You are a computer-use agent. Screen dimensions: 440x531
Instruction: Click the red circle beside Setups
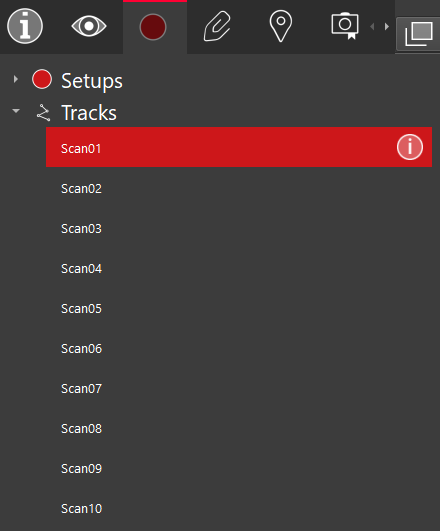(42, 79)
